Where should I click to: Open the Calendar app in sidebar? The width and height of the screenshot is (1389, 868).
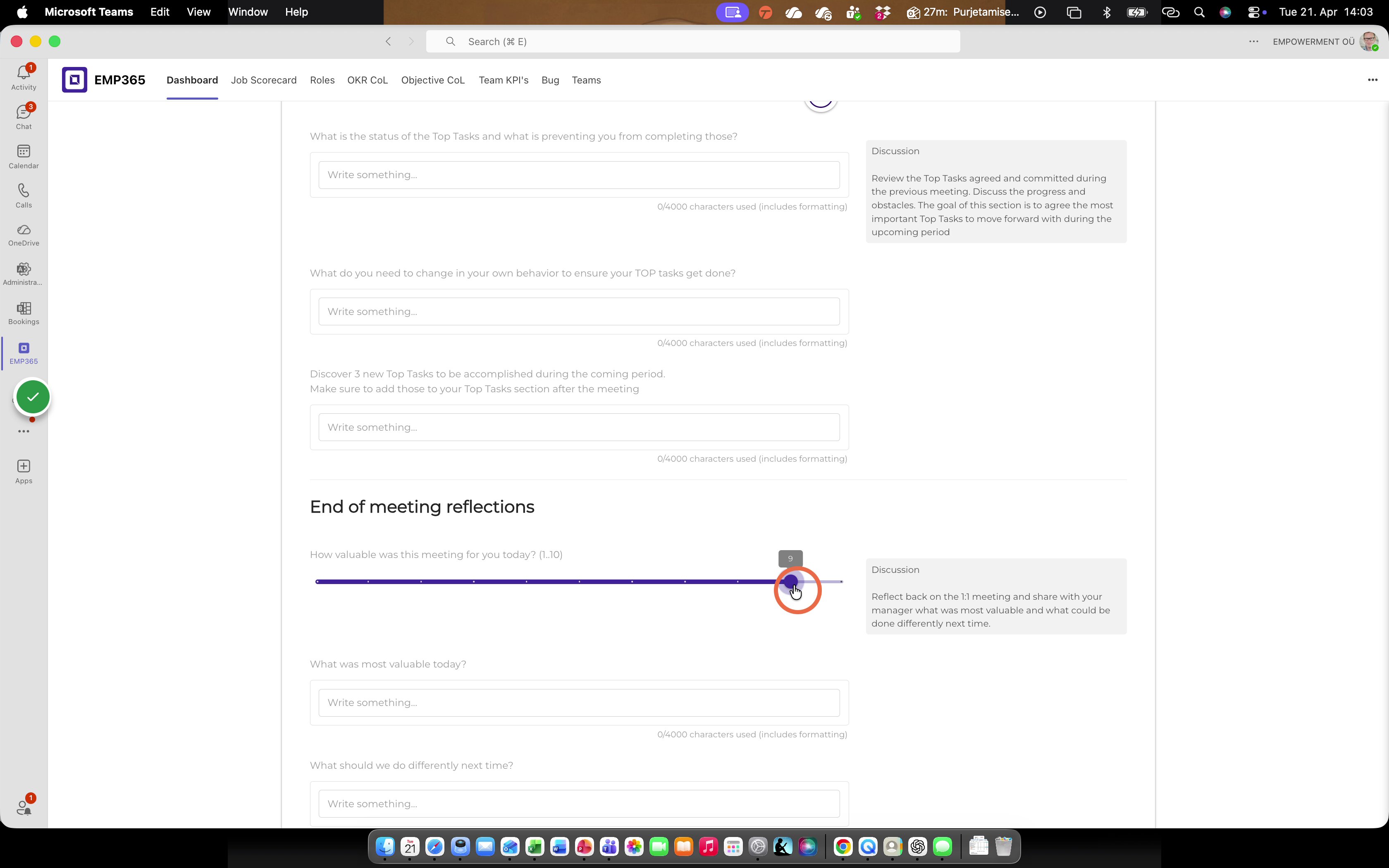click(24, 156)
